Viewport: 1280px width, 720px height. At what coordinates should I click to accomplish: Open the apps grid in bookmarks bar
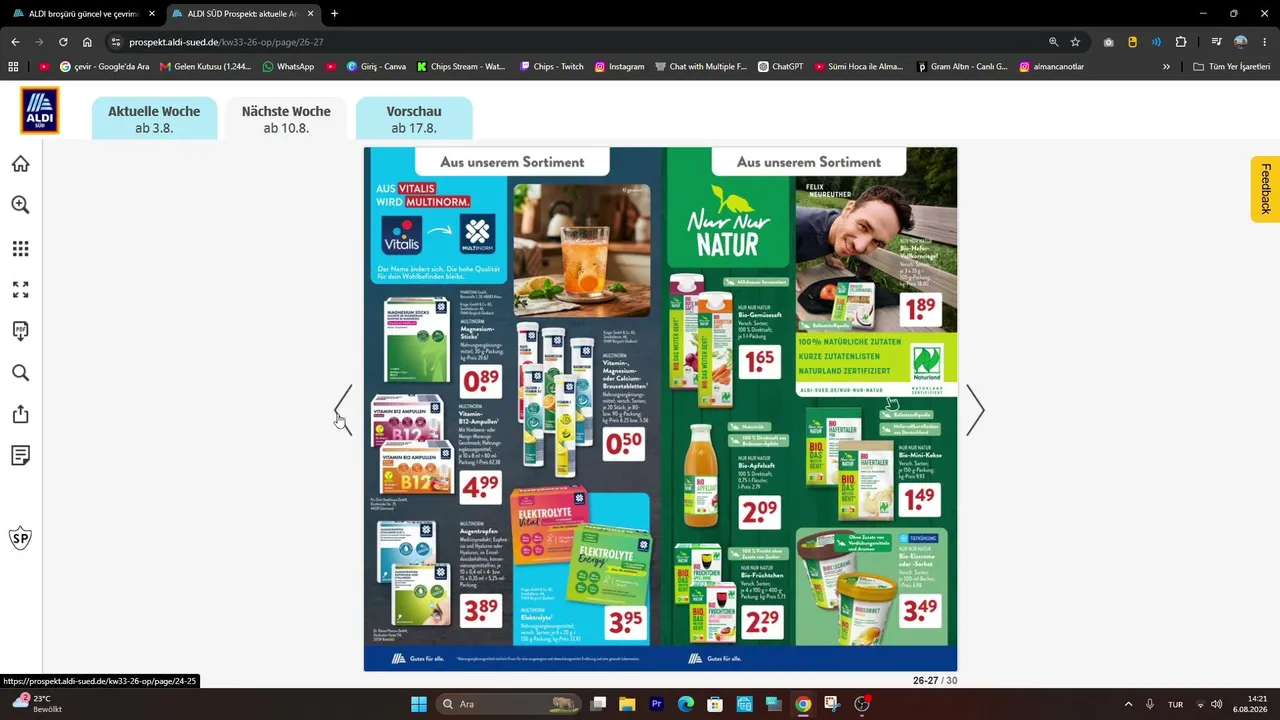tap(13, 67)
